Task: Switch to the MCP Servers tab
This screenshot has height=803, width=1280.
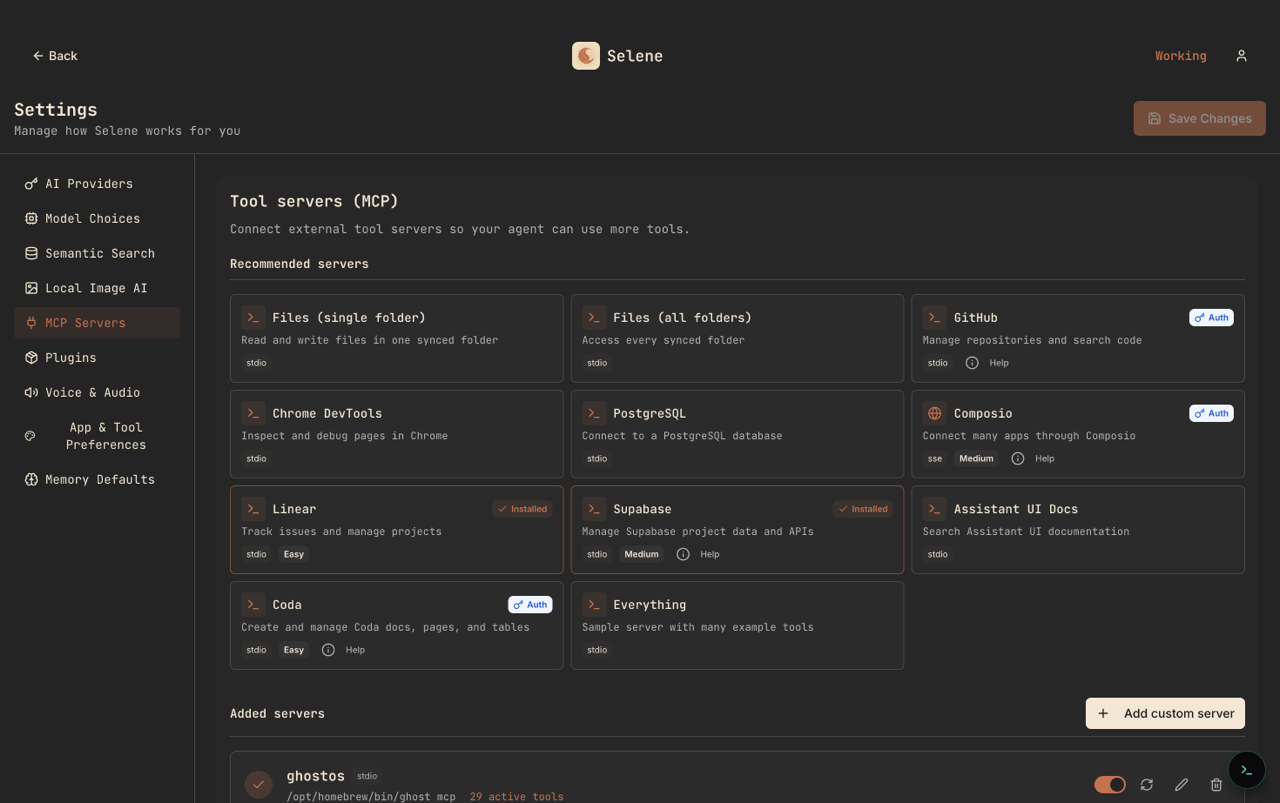Action: click(x=84, y=322)
